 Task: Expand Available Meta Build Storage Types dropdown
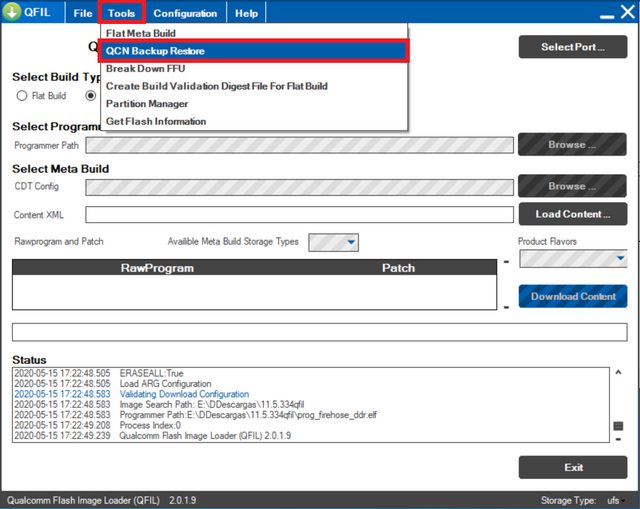pos(351,242)
